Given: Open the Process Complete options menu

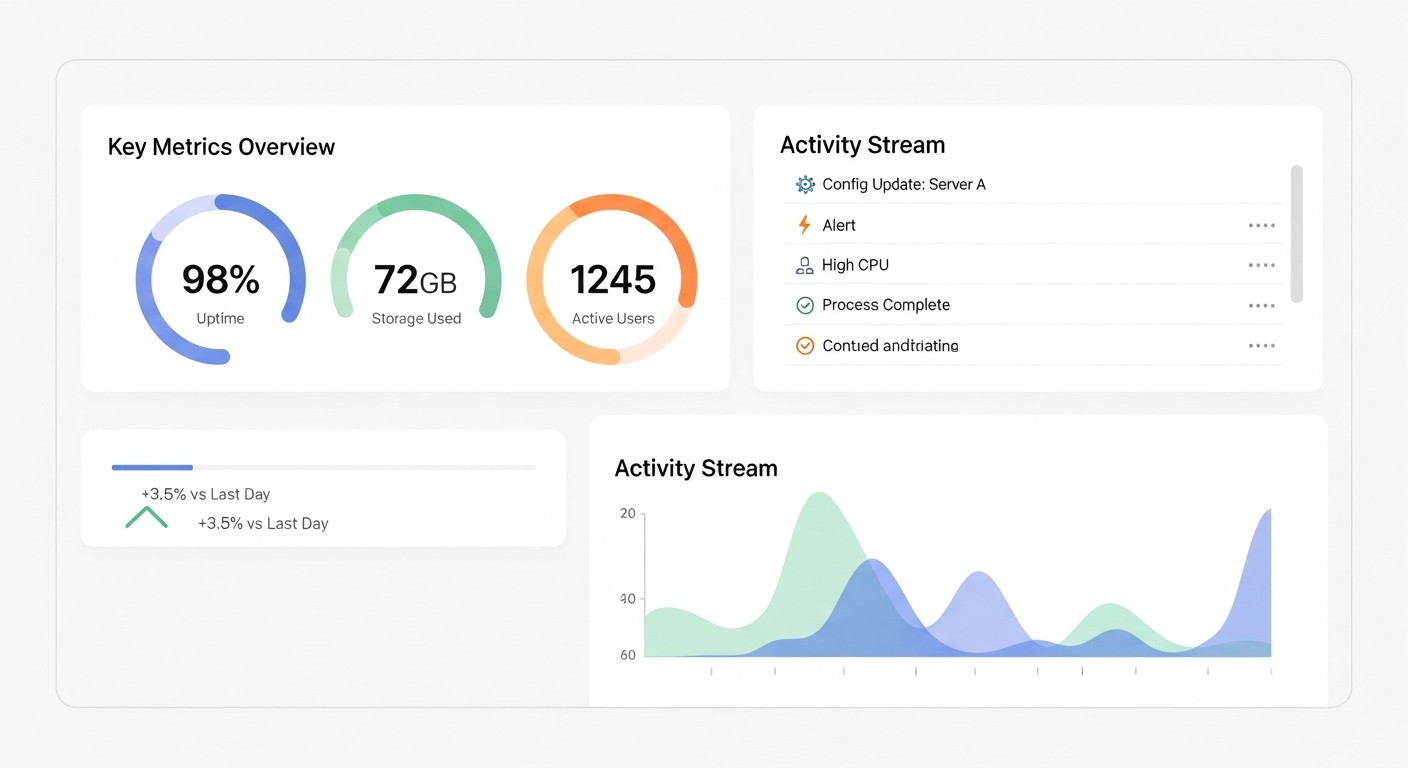Looking at the screenshot, I should (x=1261, y=304).
